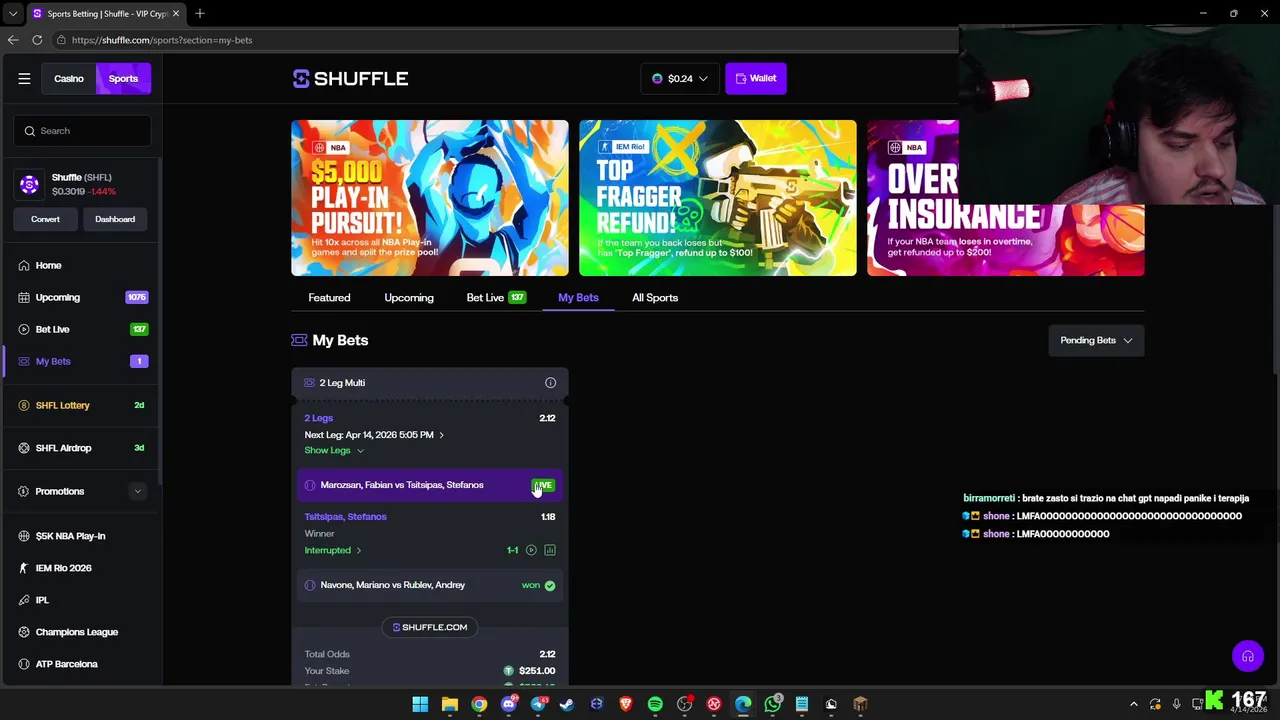Image resolution: width=1280 pixels, height=720 pixels.
Task: Click the Wallet button
Action: tap(756, 78)
